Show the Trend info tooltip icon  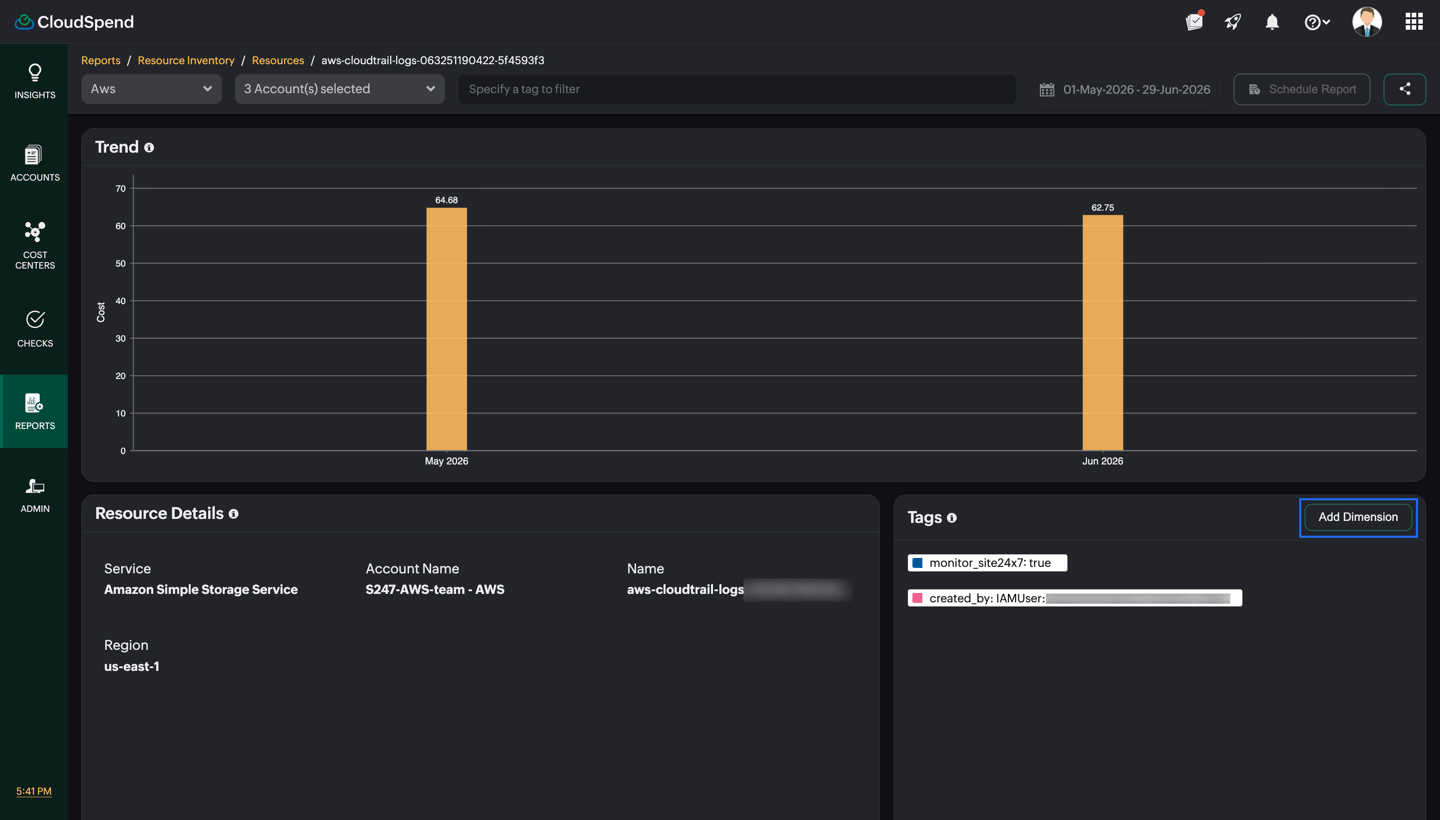coord(149,148)
